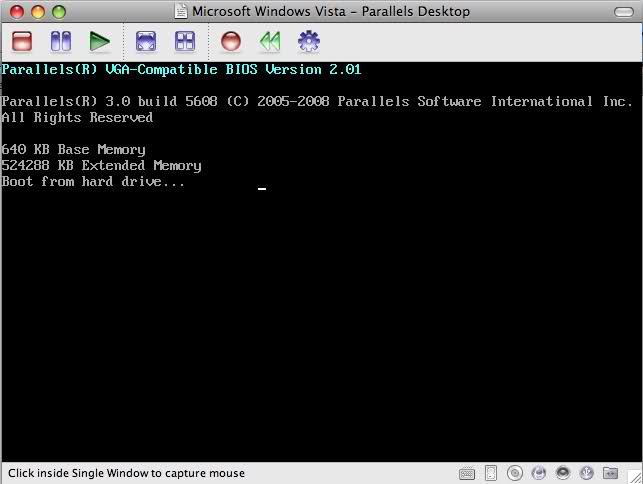Click 'Parallels(R) 3.0 build 5608' line

coord(317,101)
